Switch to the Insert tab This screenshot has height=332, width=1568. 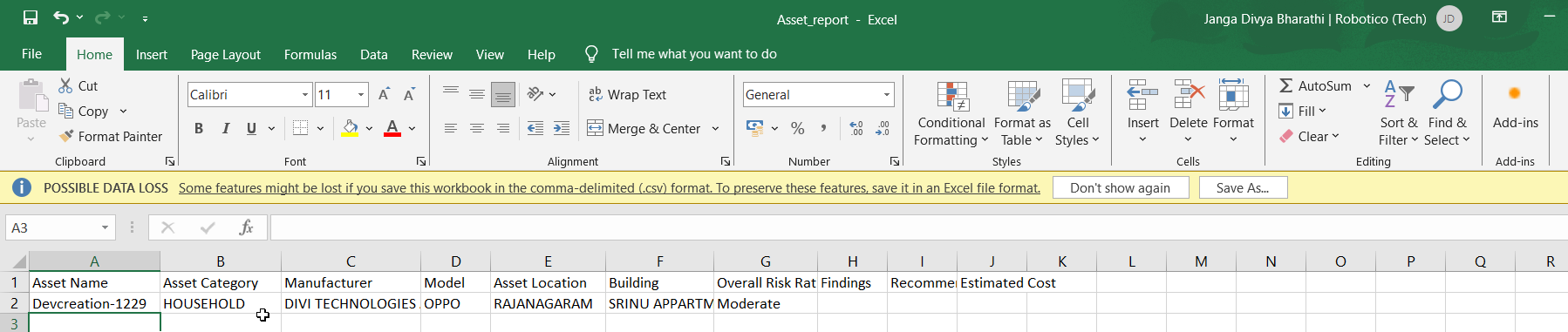(x=151, y=54)
